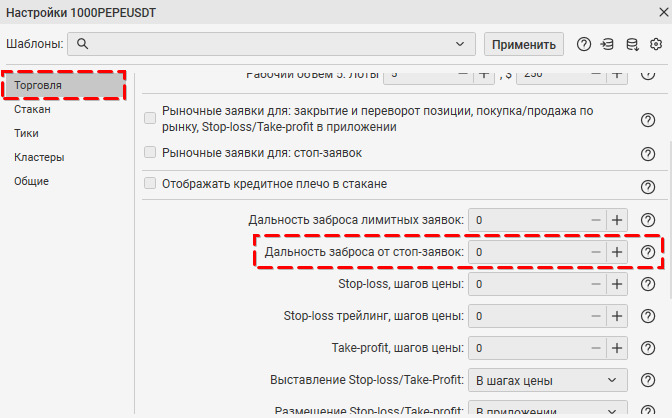Open the templates gear settings icon

click(x=656, y=44)
